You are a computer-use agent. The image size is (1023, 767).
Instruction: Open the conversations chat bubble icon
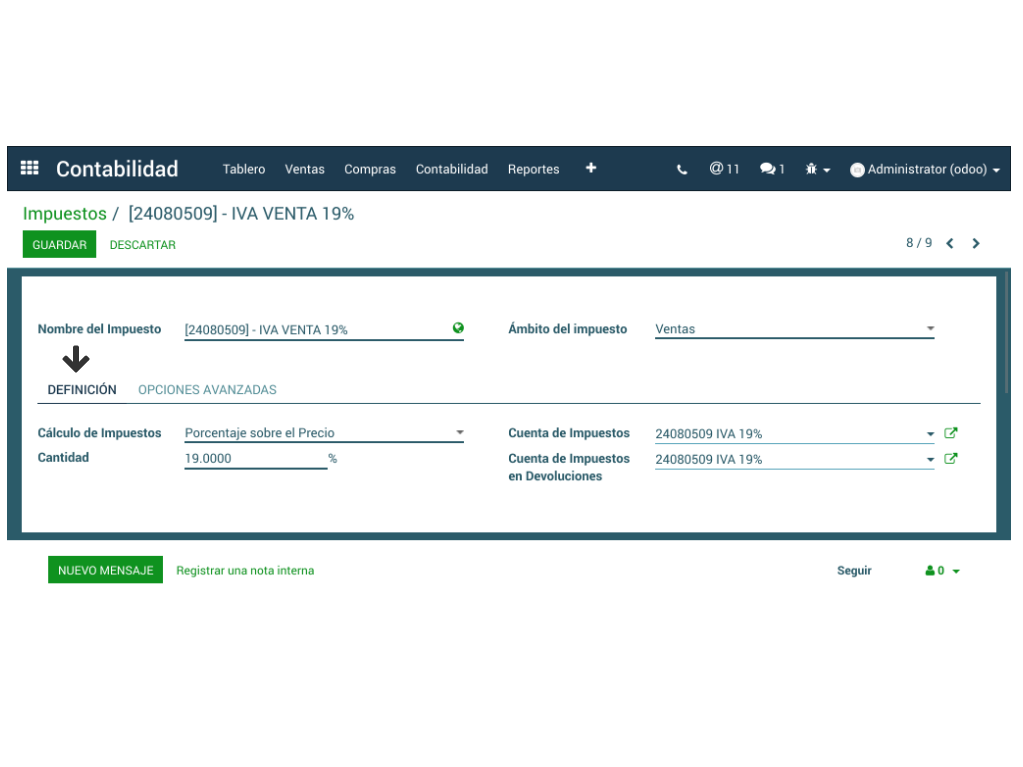772,169
